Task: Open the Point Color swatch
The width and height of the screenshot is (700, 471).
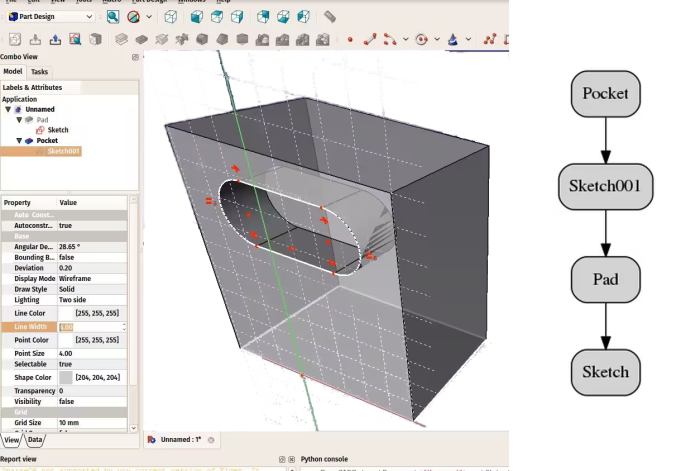Action: [66, 340]
